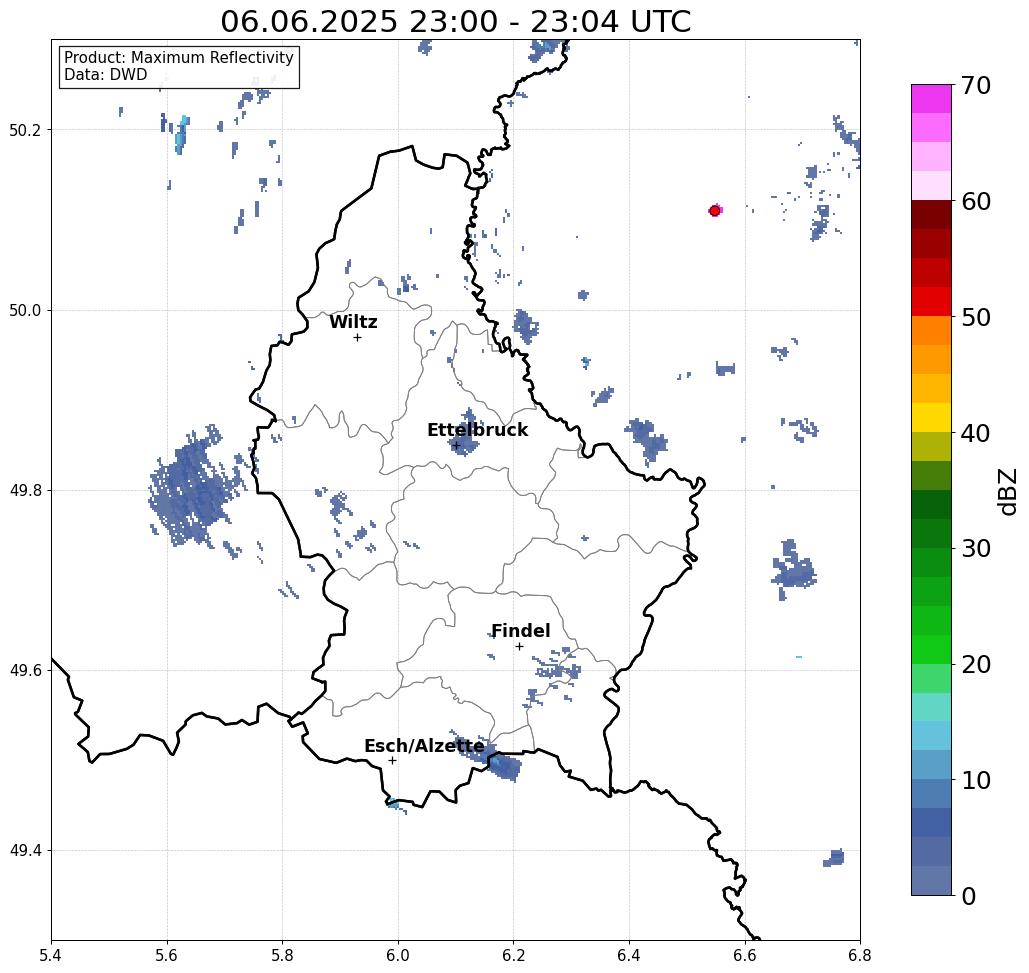The width and height of the screenshot is (1029, 973).
Task: Click the longitude tick label 5.4
Action: 51,955
